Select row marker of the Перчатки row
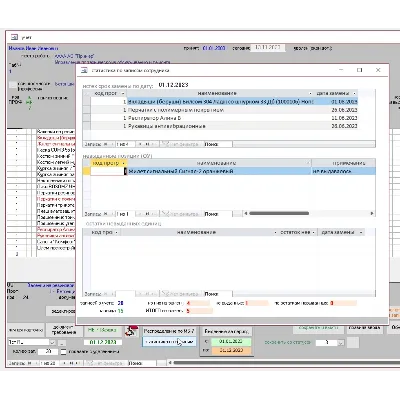Viewport: 400px width, 400px height. click(x=86, y=110)
